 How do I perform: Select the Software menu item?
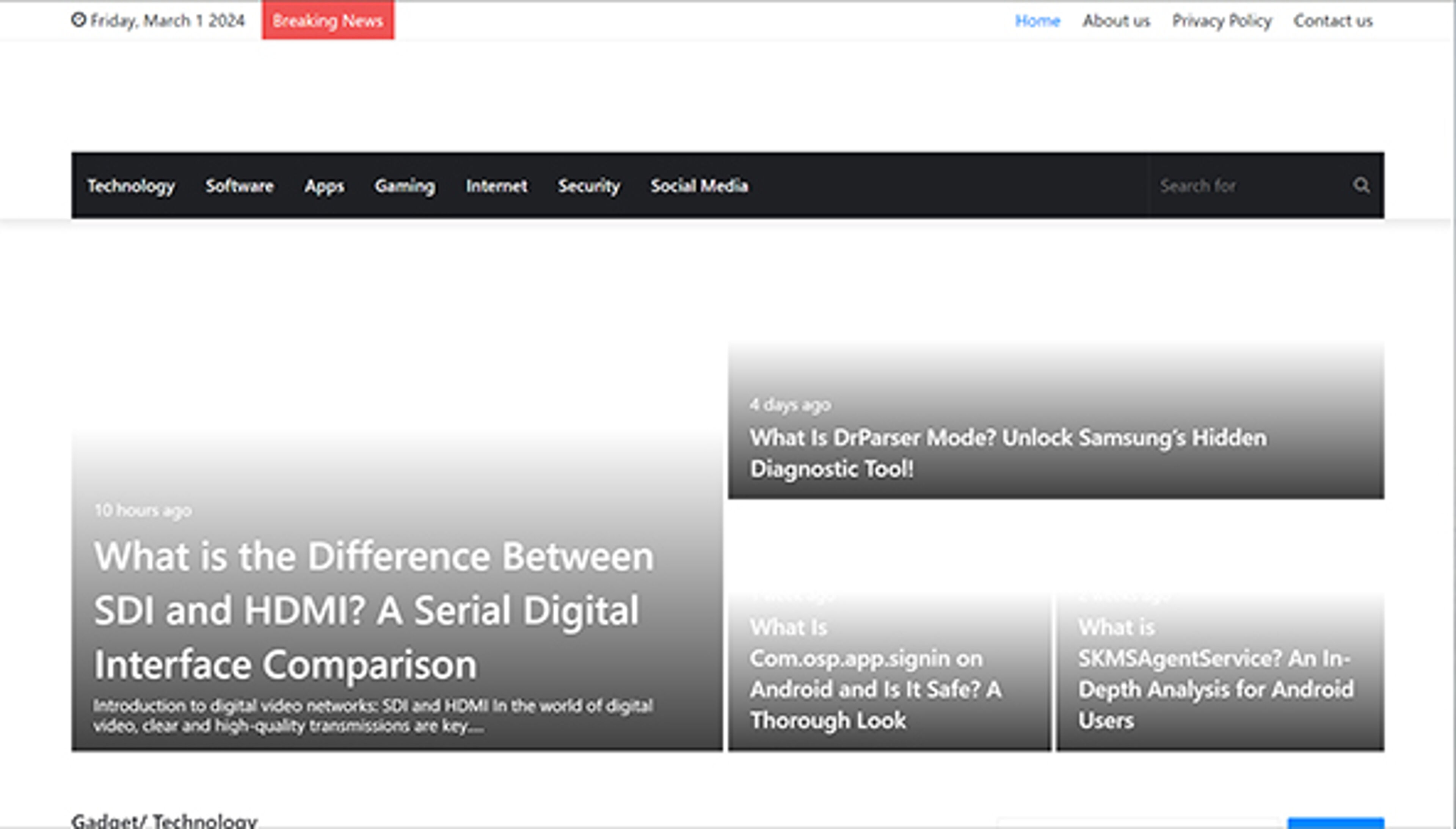[x=239, y=185]
